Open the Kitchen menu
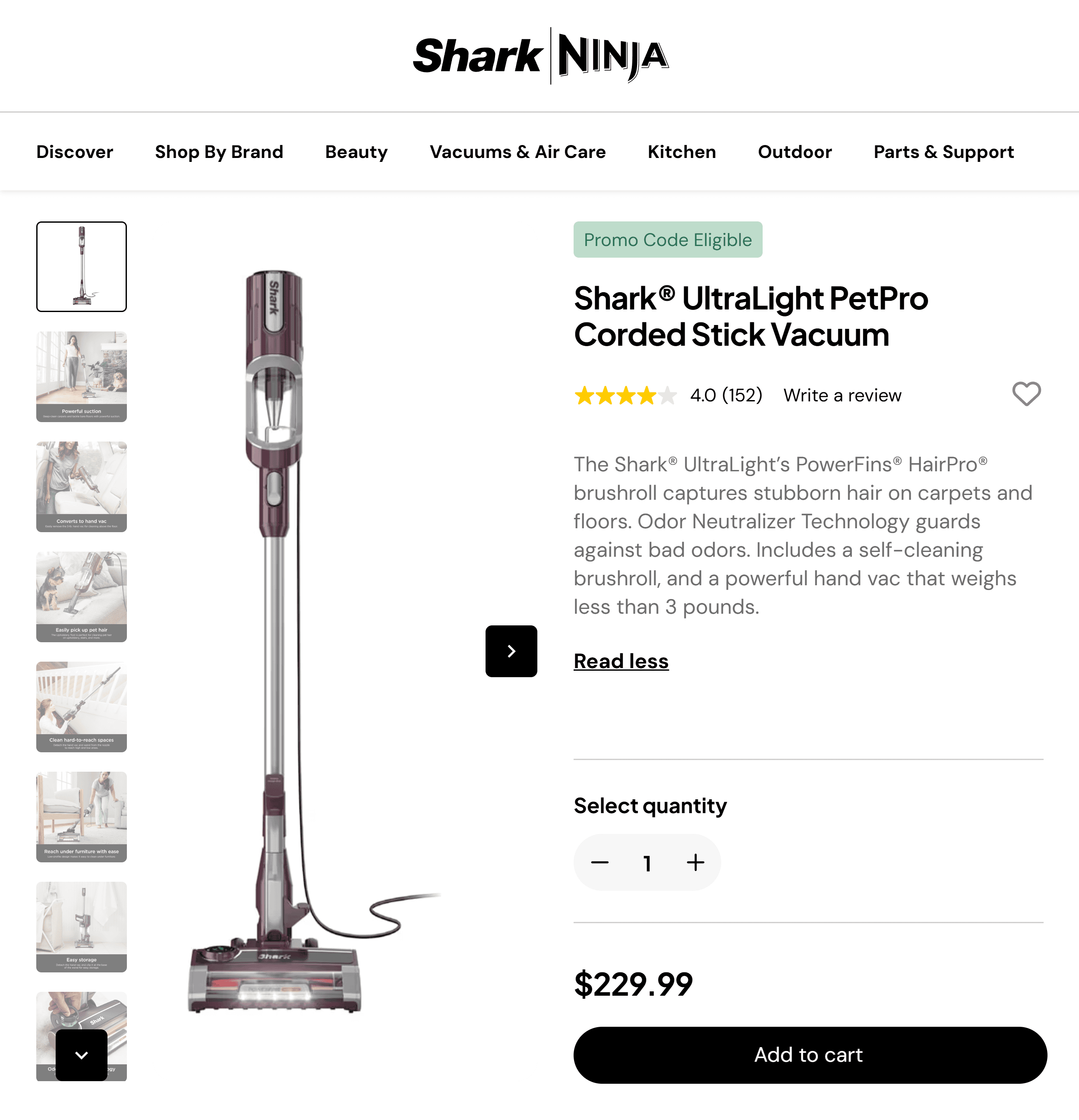Screen dimensions: 1079x1120 pyautogui.click(x=681, y=152)
